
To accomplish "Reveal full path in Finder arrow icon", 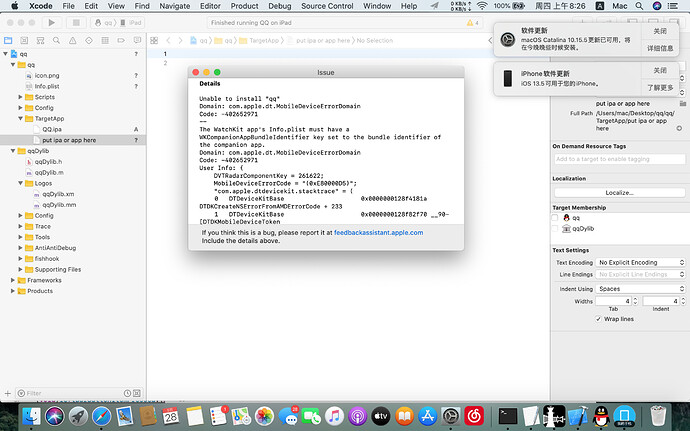I will pyautogui.click(x=679, y=128).
